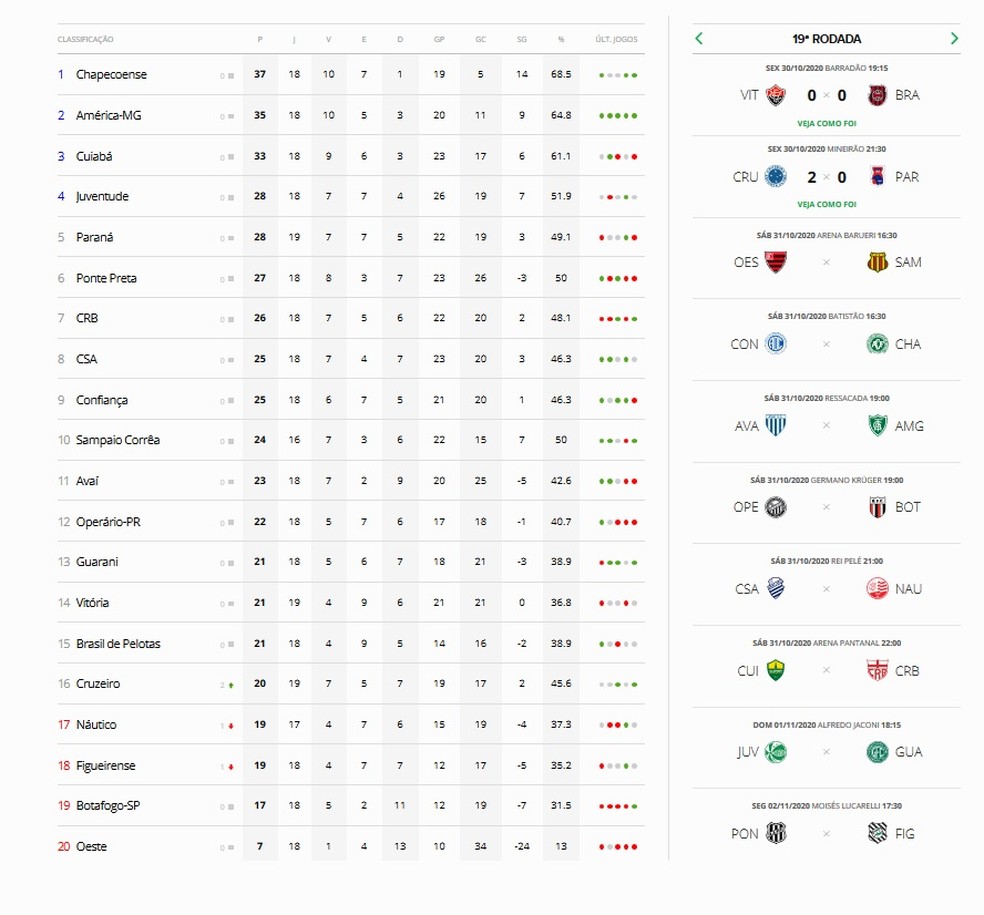Viewport: 984px width, 915px height.
Task: Click the Figueirense crest next to FIG
Action: click(x=877, y=833)
